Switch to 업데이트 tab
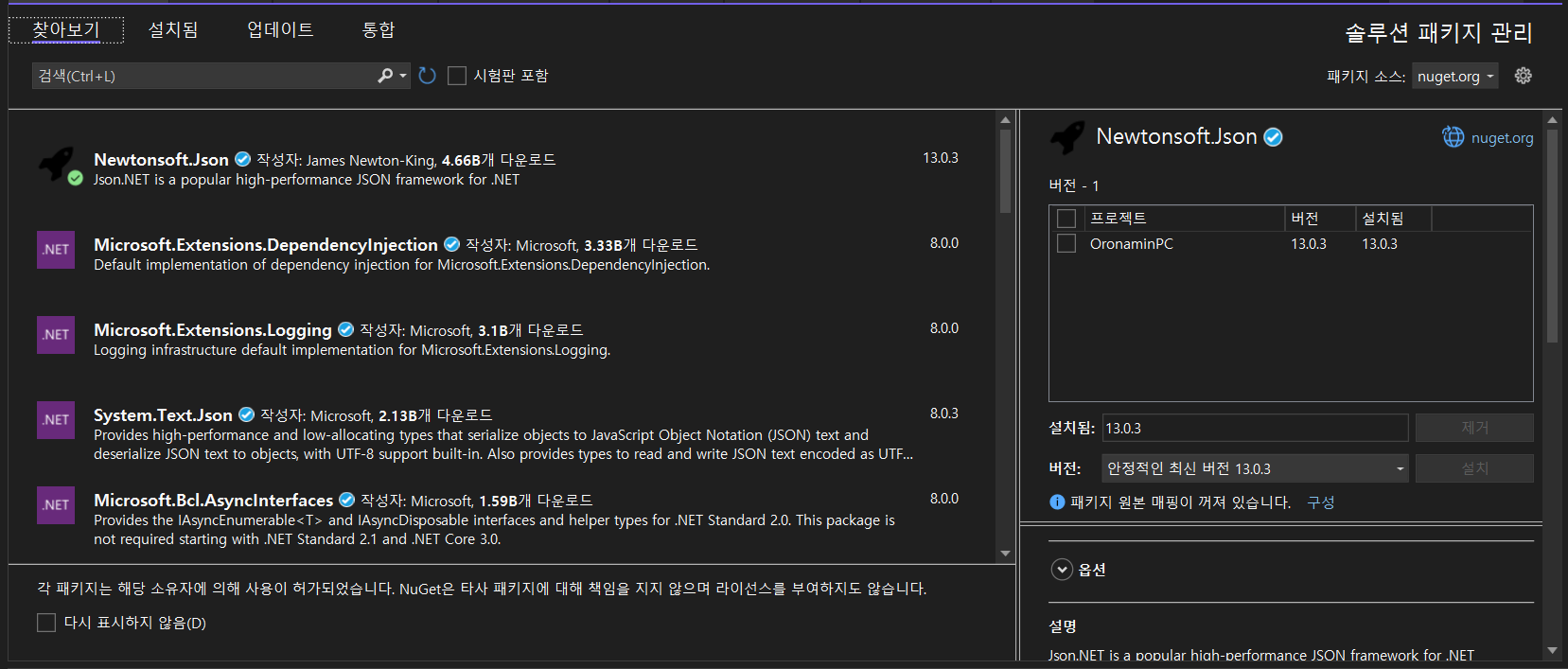The image size is (1568, 669). point(280,30)
